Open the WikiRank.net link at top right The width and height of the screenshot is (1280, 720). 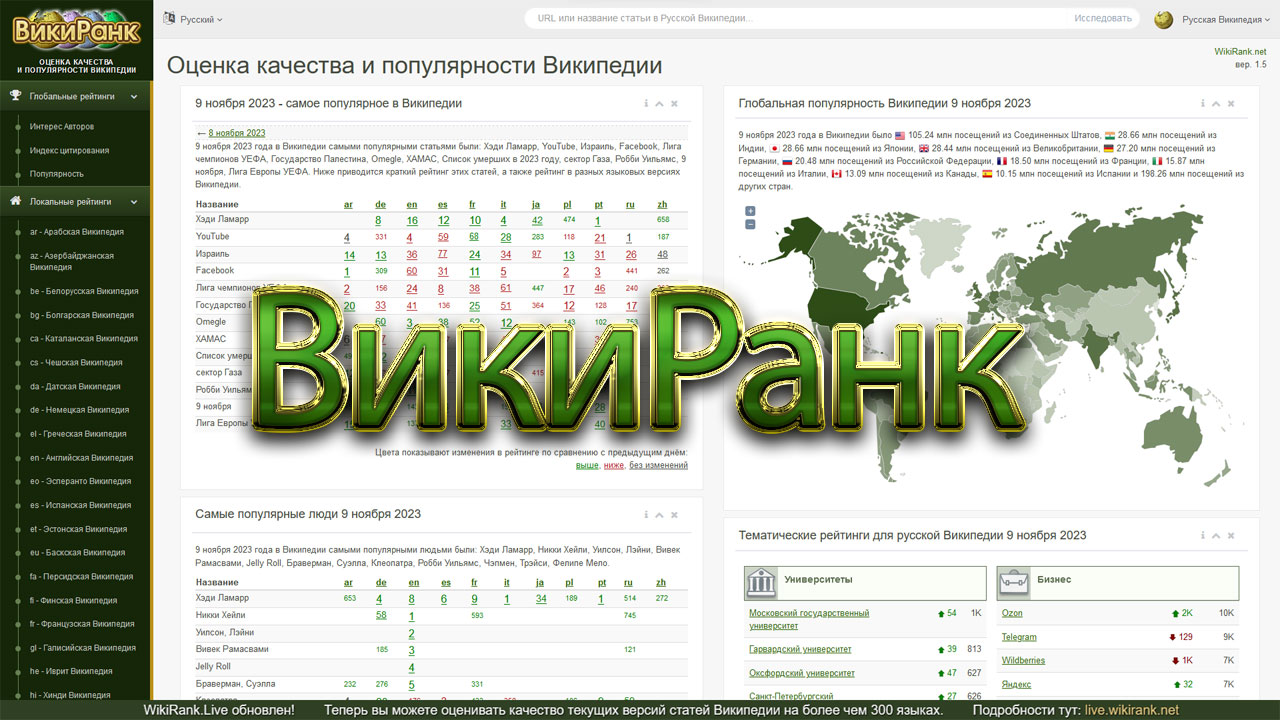click(x=1240, y=51)
